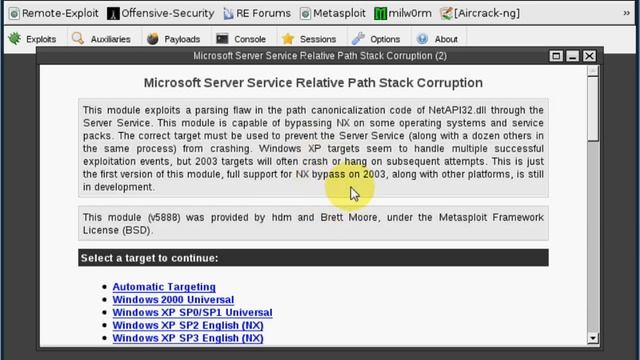Click the Remote-Exploit bookmark icon

pyautogui.click(x=14, y=13)
